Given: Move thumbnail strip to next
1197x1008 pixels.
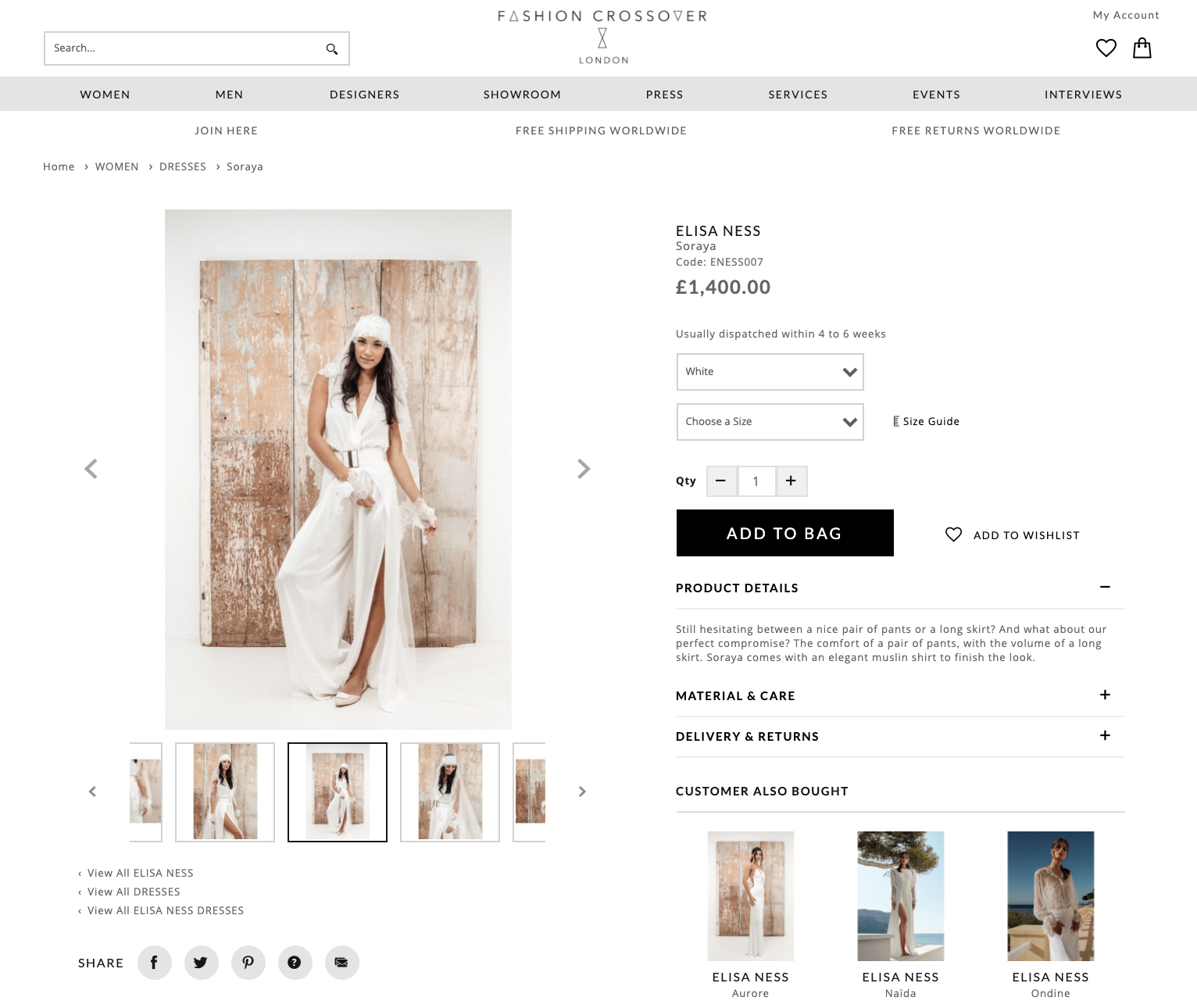Looking at the screenshot, I should click(582, 792).
